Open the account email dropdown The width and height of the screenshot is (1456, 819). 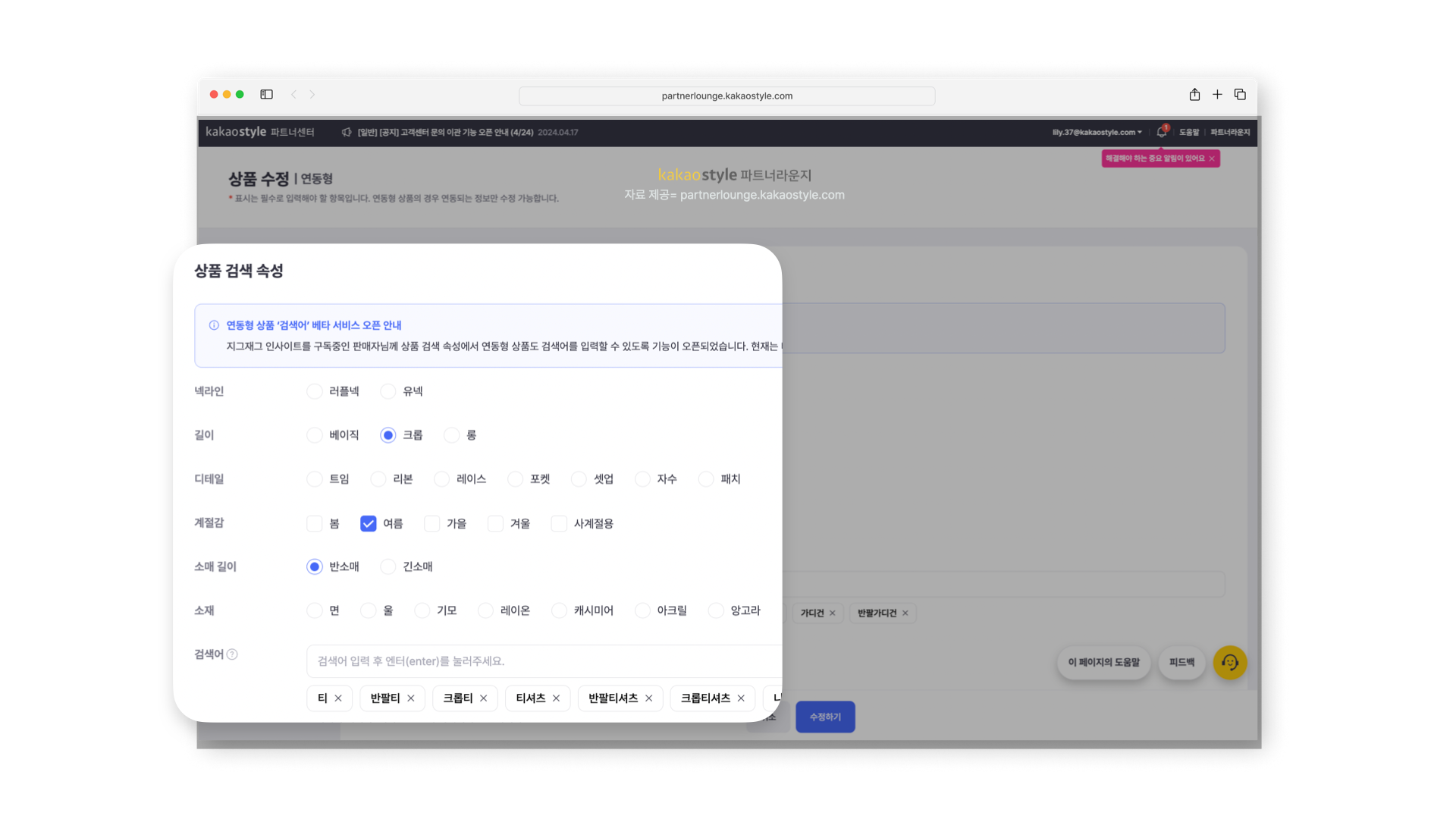(x=1097, y=132)
